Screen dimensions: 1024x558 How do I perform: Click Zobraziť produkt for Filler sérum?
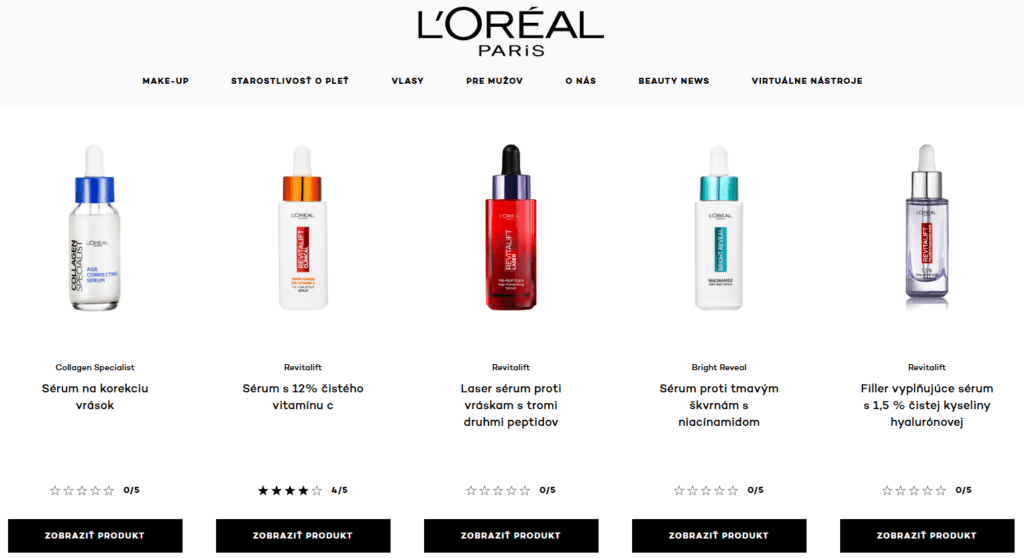click(927, 536)
